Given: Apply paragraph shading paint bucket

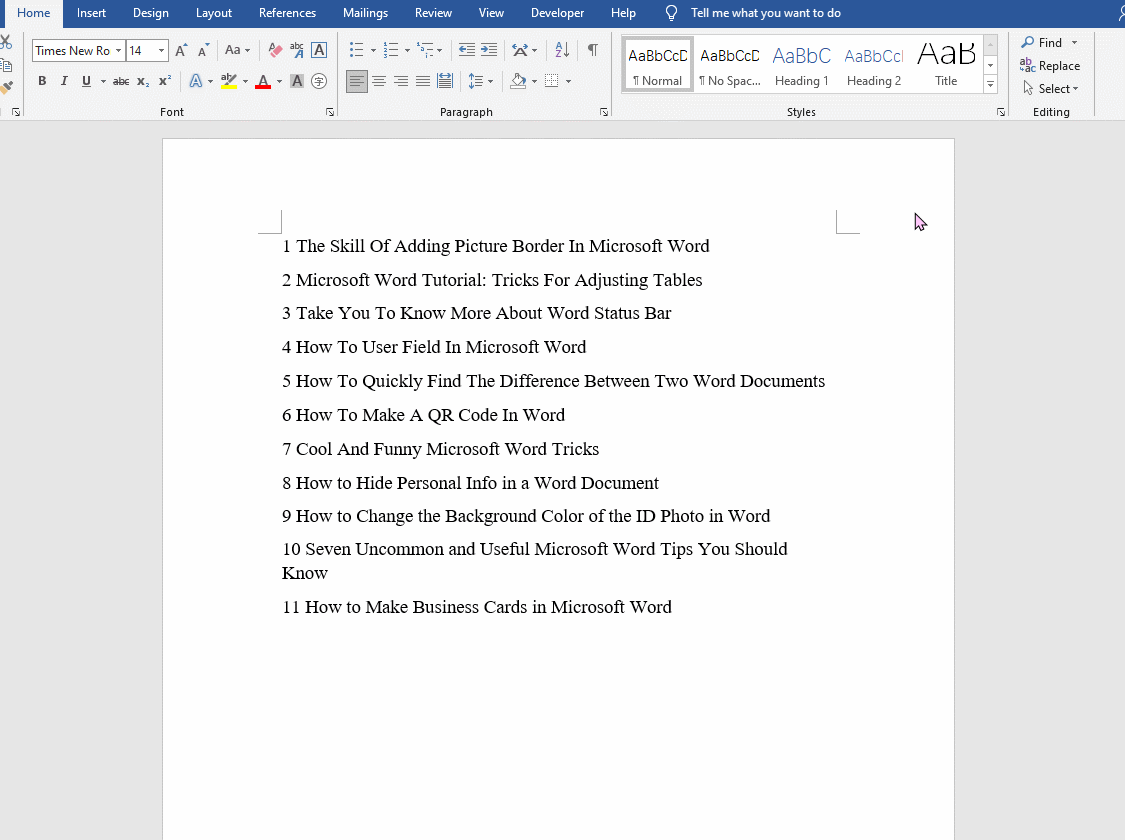Looking at the screenshot, I should pos(518,81).
